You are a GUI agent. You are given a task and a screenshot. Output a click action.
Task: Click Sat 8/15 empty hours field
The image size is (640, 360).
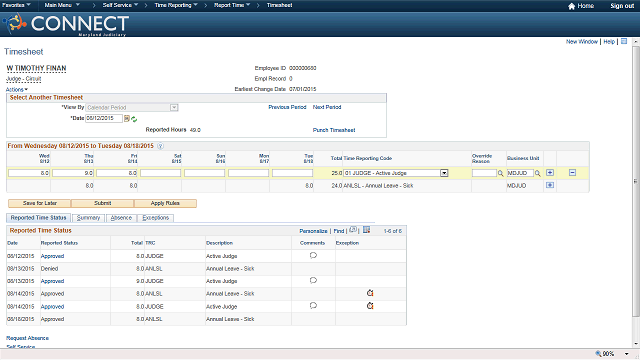click(x=160, y=173)
